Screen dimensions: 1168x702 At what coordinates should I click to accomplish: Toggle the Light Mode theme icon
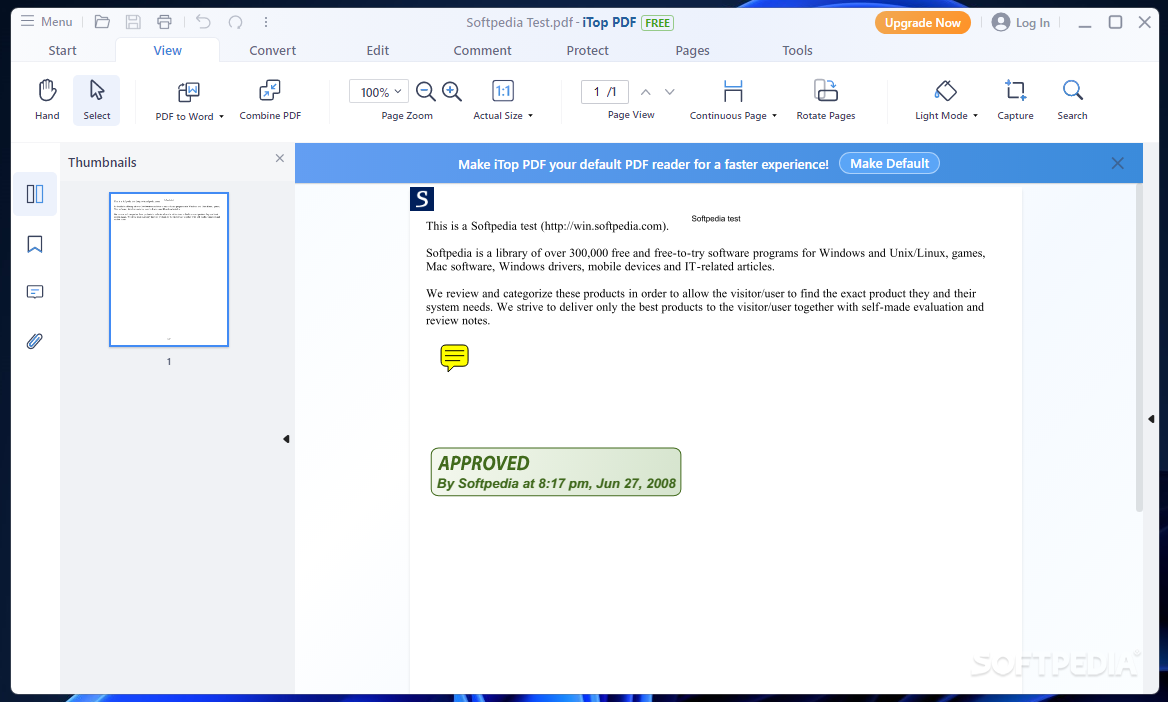click(945, 91)
